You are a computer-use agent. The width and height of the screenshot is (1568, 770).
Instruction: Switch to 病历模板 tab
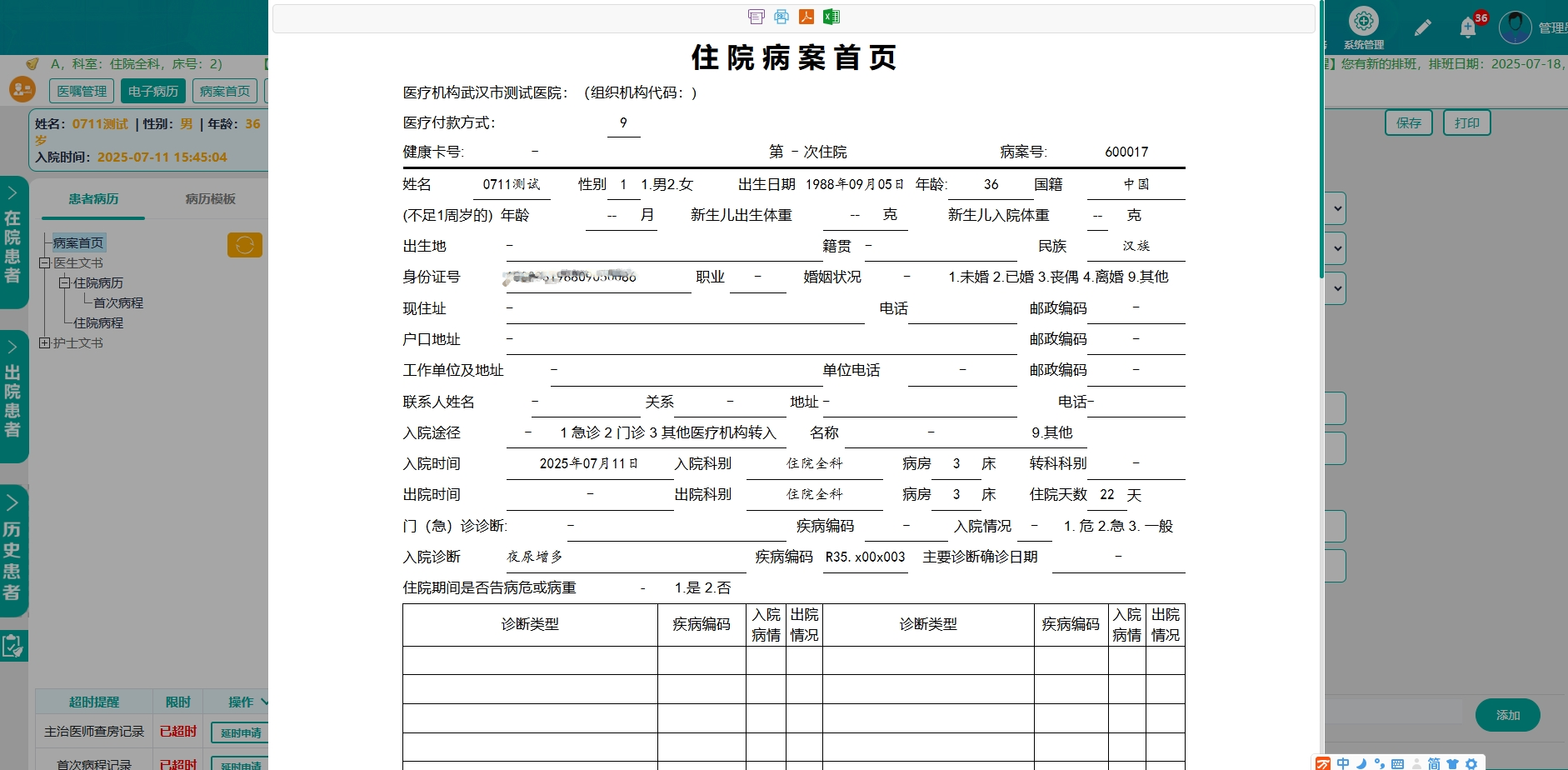pos(210,199)
